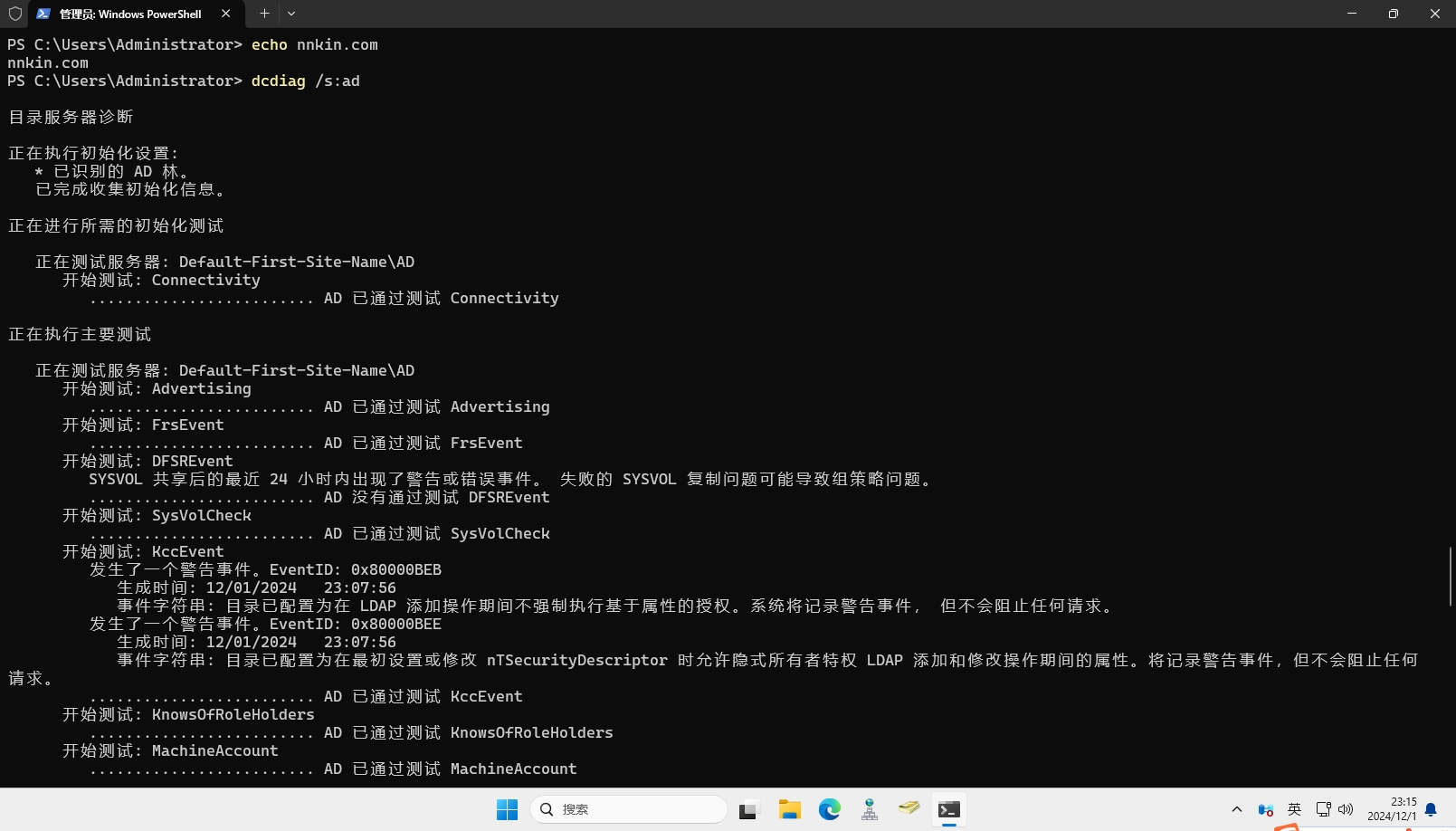Click the taskbar search box
This screenshot has height=831, width=1456.
click(629, 809)
